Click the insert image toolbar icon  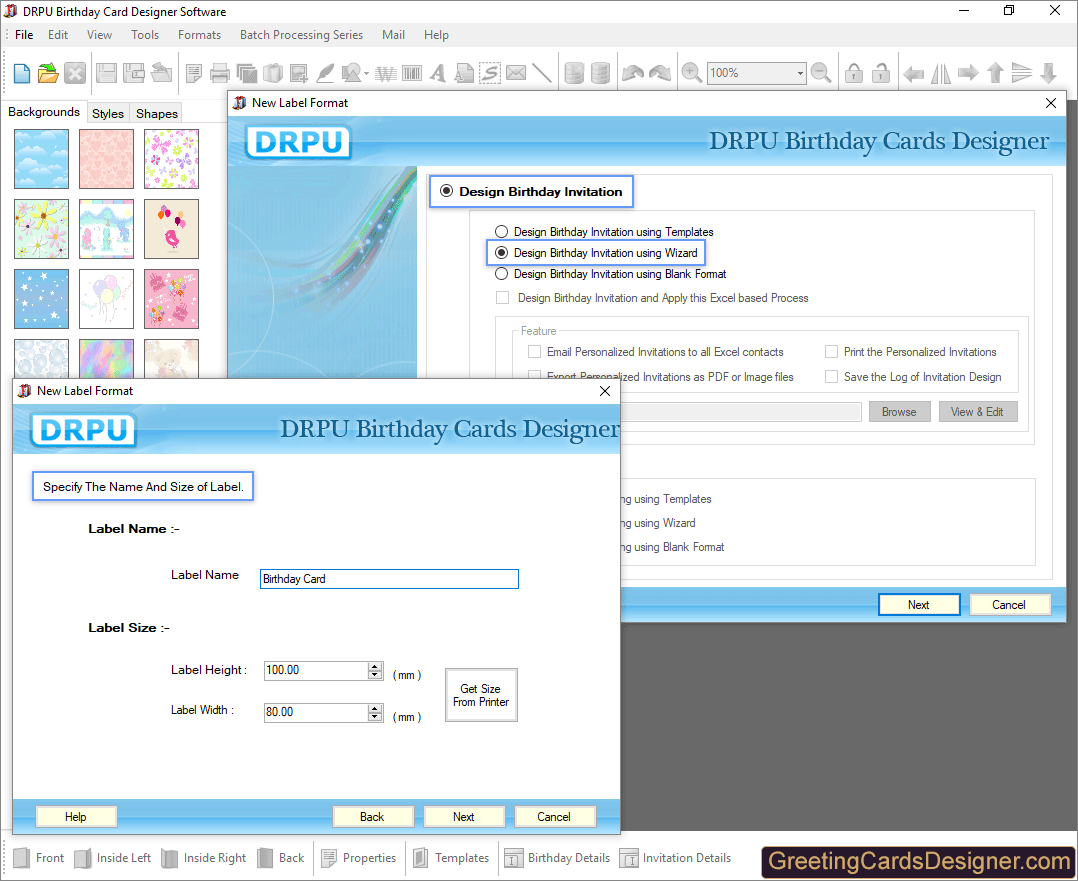(x=298, y=73)
